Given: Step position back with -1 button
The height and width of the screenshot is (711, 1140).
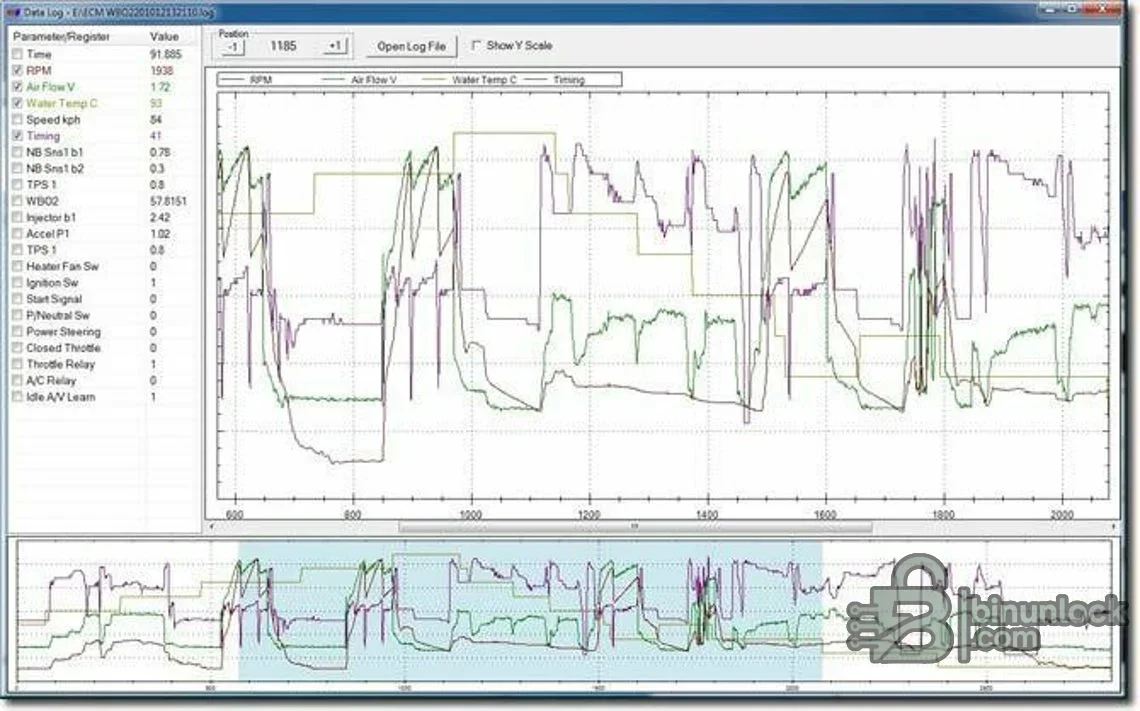Looking at the screenshot, I should click(x=233, y=47).
